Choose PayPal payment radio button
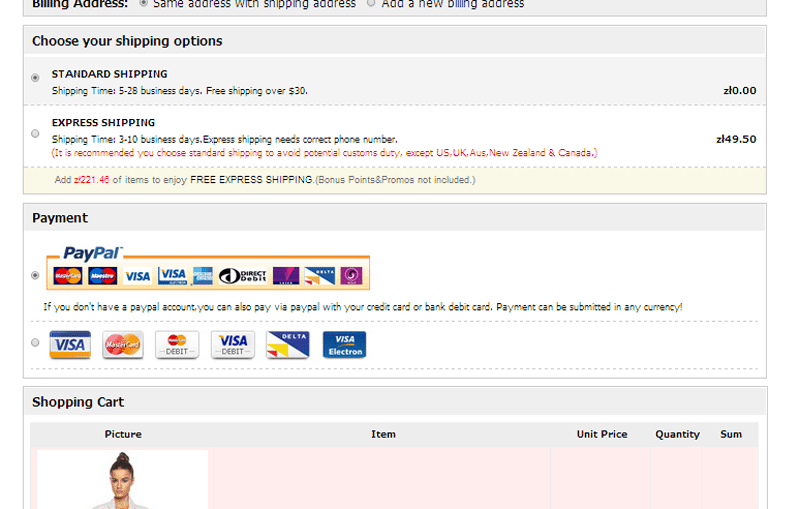The height and width of the screenshot is (509, 800). [35, 275]
